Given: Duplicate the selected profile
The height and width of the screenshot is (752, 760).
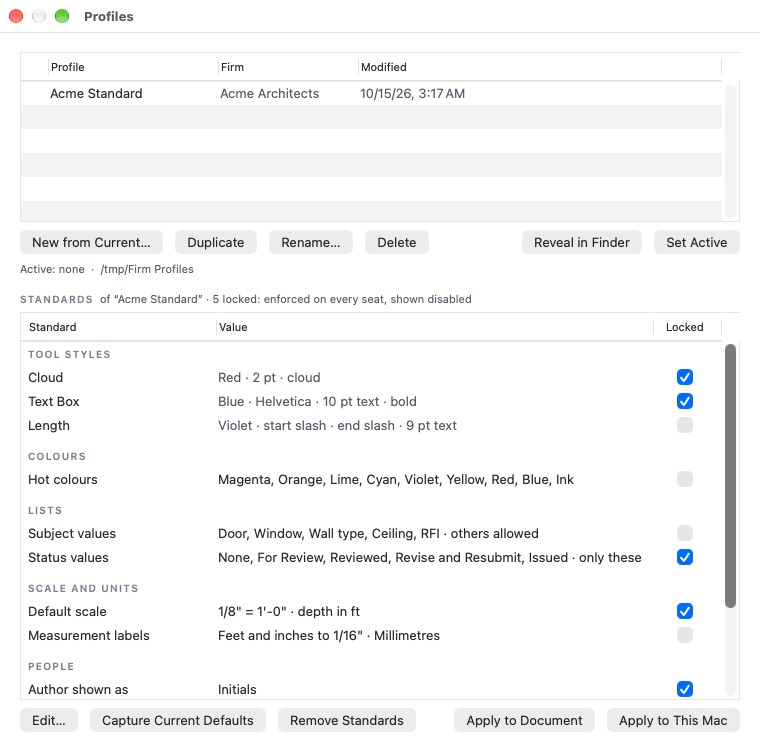Looking at the screenshot, I should [216, 242].
